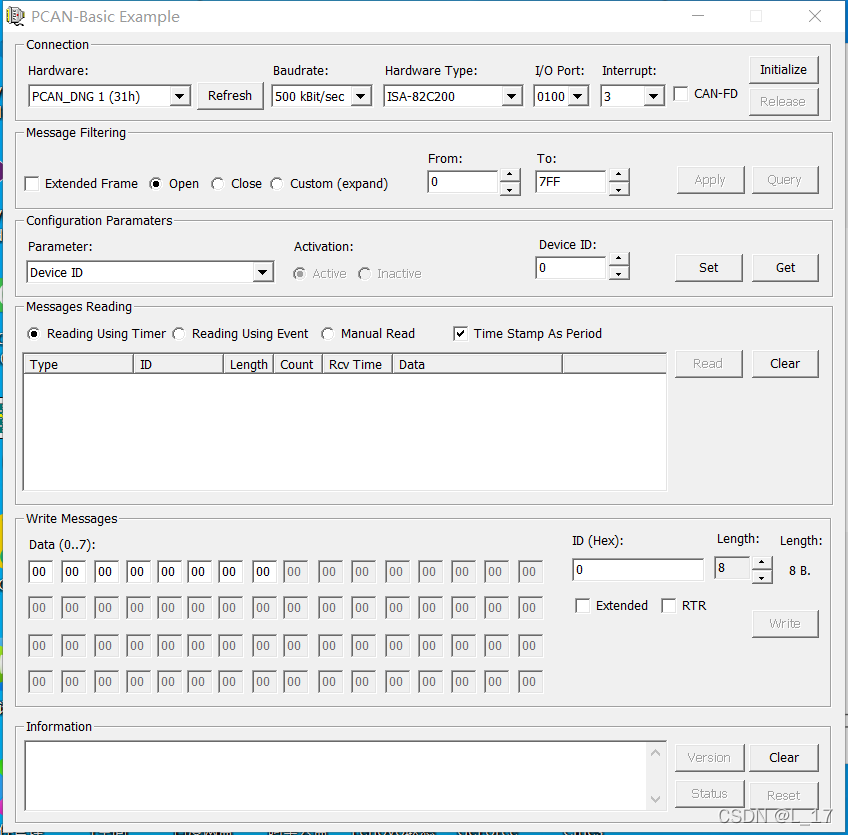
Task: Decrease message Length with down arrow
Action: [x=761, y=576]
